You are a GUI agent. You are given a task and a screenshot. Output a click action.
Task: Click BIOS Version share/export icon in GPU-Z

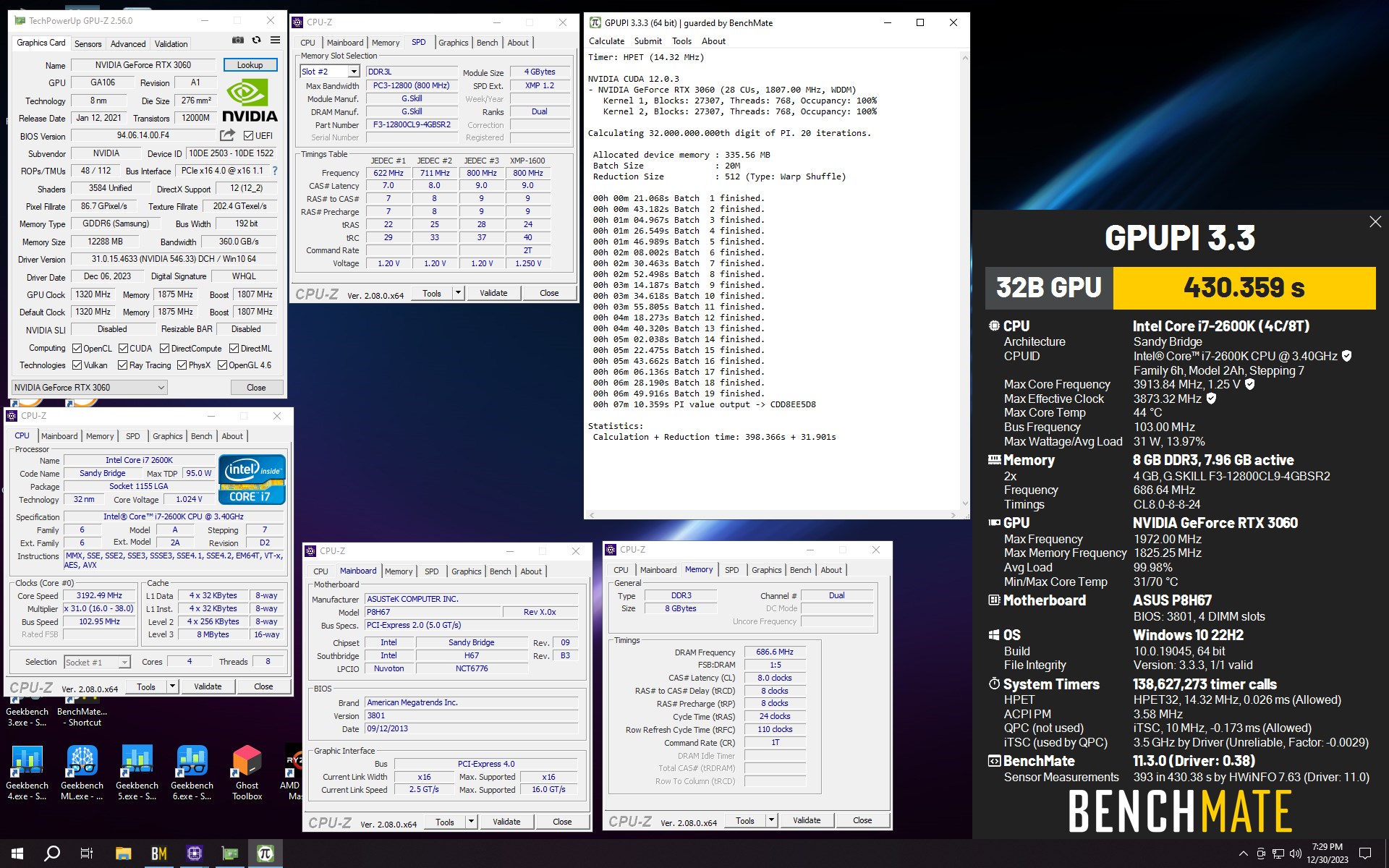coord(227,135)
